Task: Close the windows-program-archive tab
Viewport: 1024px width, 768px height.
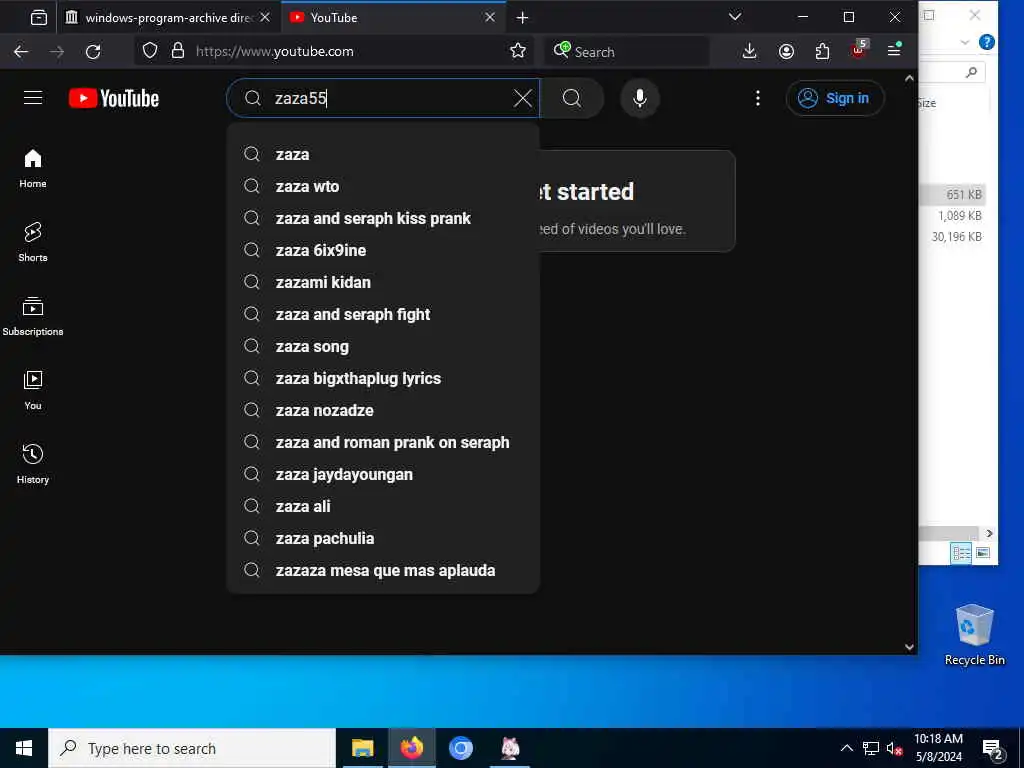Action: coord(265,18)
